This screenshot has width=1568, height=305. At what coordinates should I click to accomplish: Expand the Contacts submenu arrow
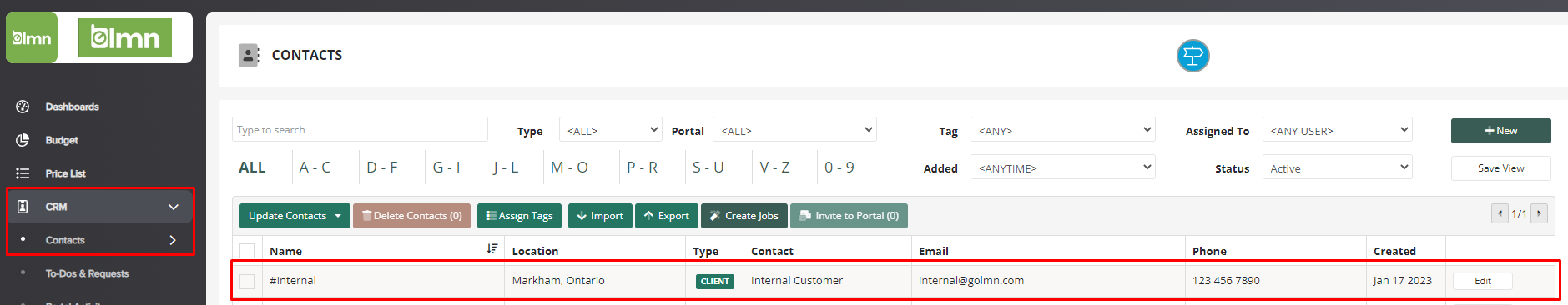click(x=173, y=240)
